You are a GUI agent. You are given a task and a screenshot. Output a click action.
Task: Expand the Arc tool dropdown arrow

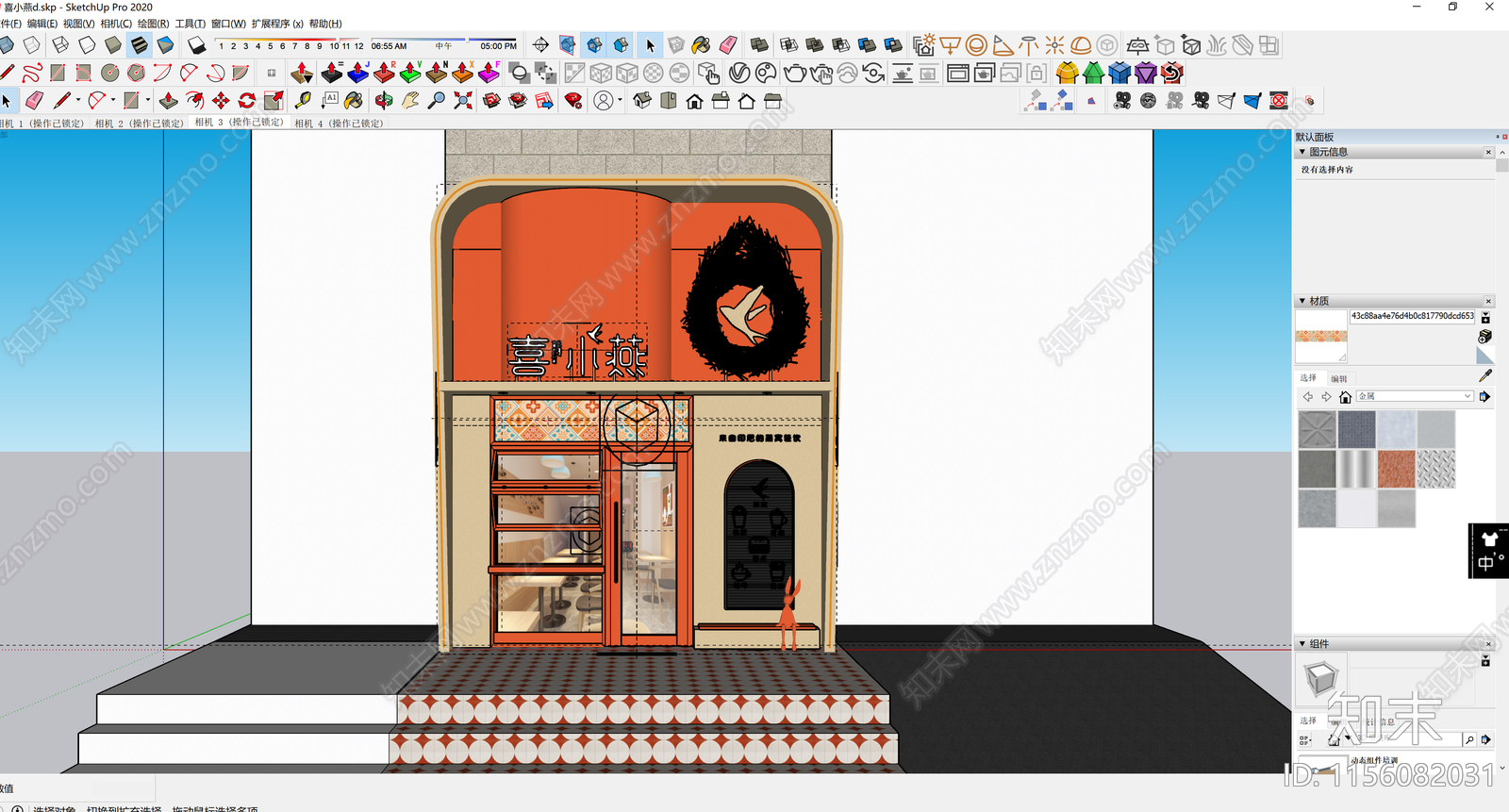[113, 100]
